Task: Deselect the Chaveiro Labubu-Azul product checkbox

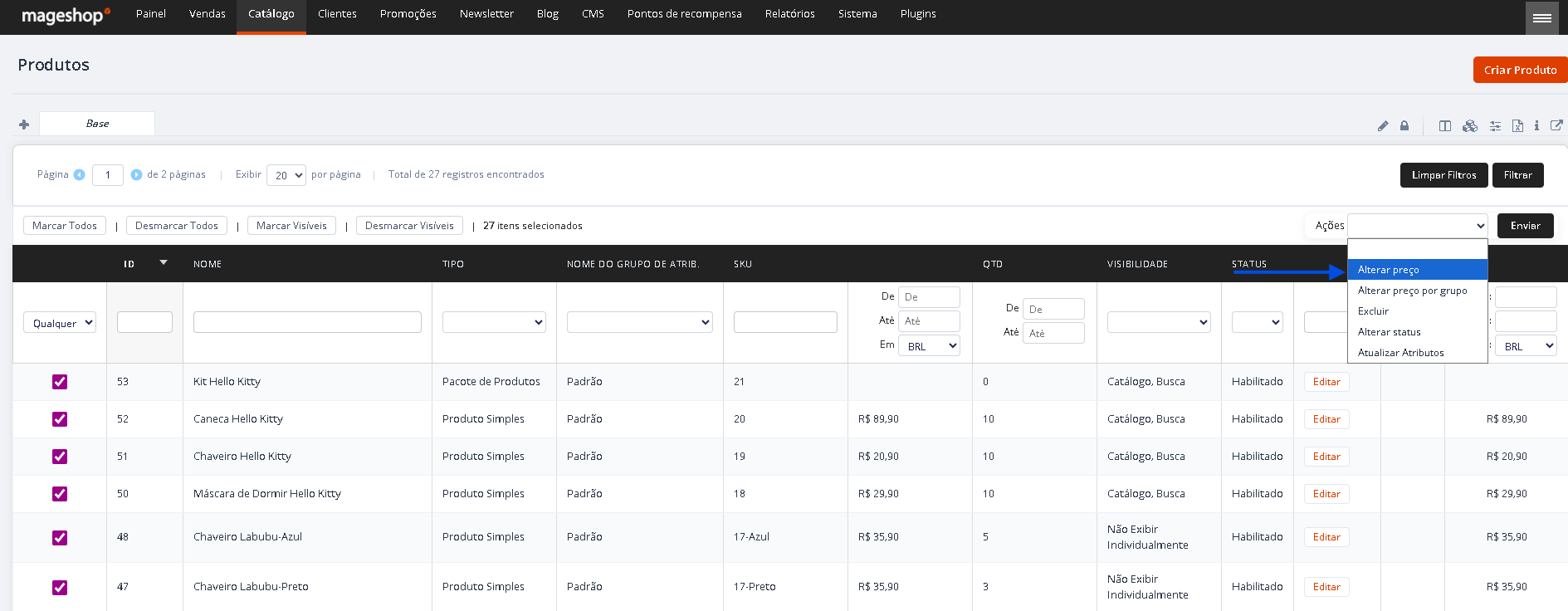Action: click(x=60, y=538)
